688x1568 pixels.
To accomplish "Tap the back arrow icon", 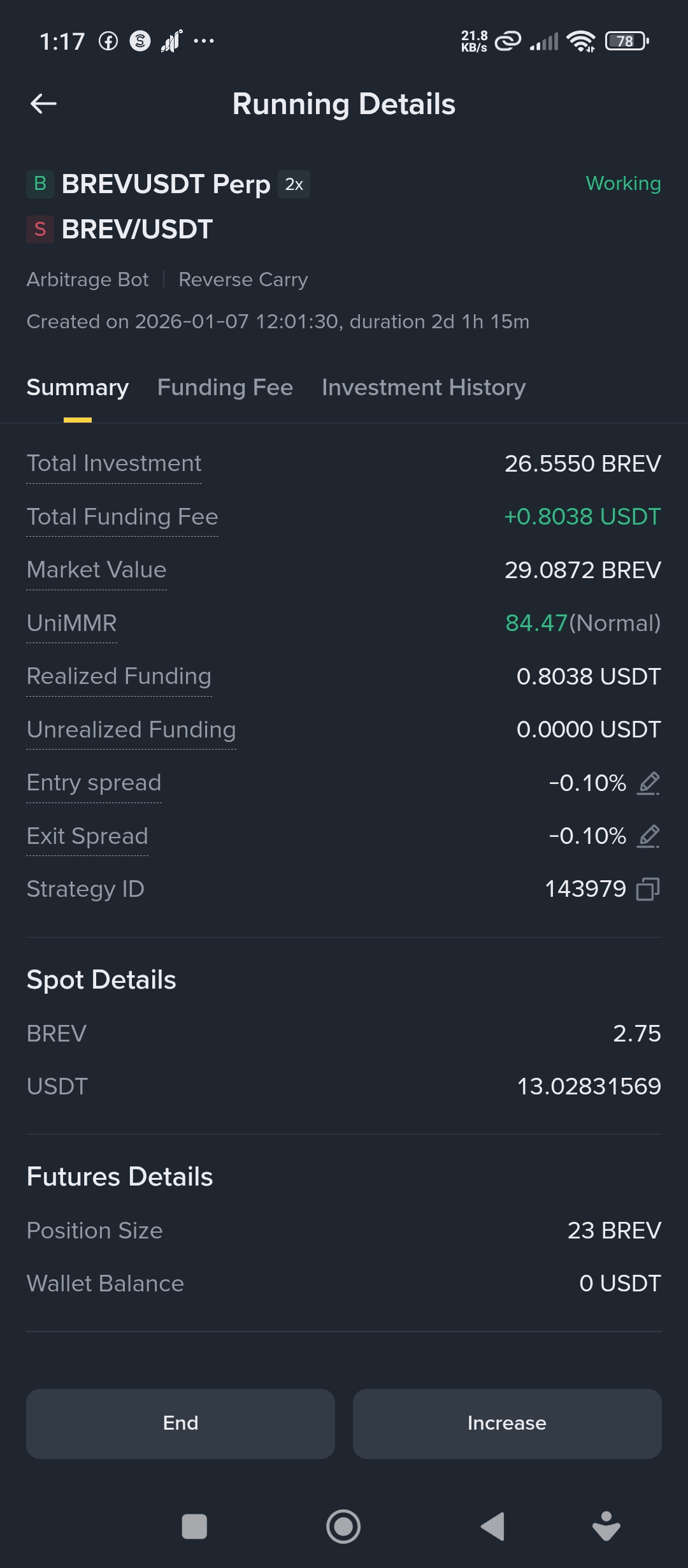I will click(43, 104).
